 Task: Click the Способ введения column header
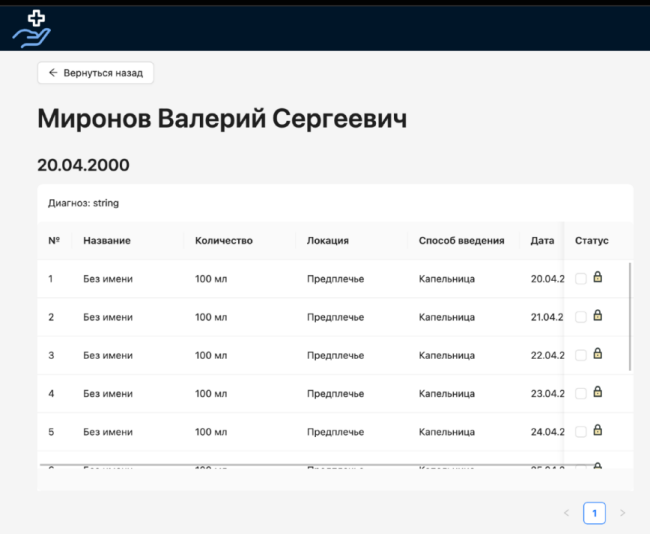pyautogui.click(x=461, y=240)
